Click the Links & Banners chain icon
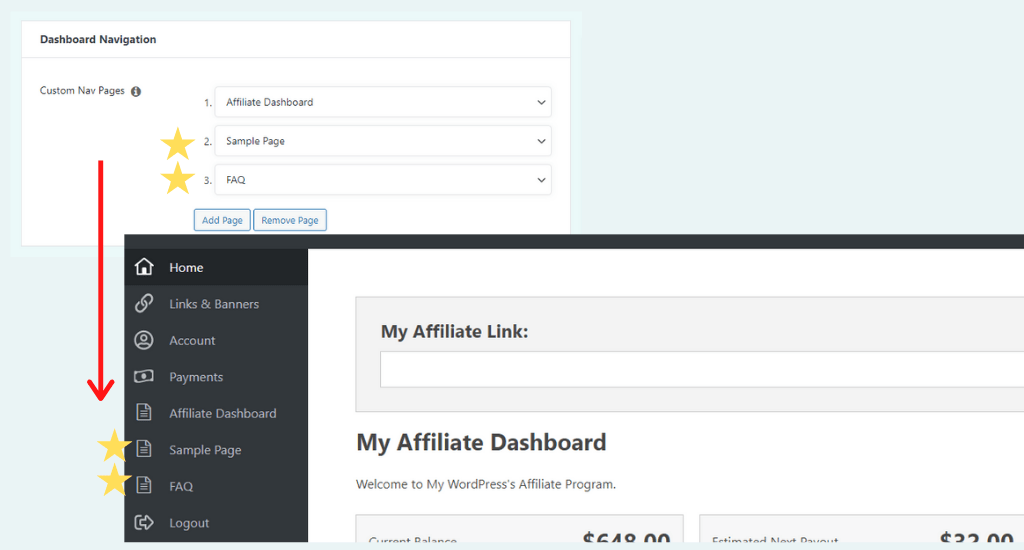This screenshot has width=1024, height=550. click(x=144, y=303)
